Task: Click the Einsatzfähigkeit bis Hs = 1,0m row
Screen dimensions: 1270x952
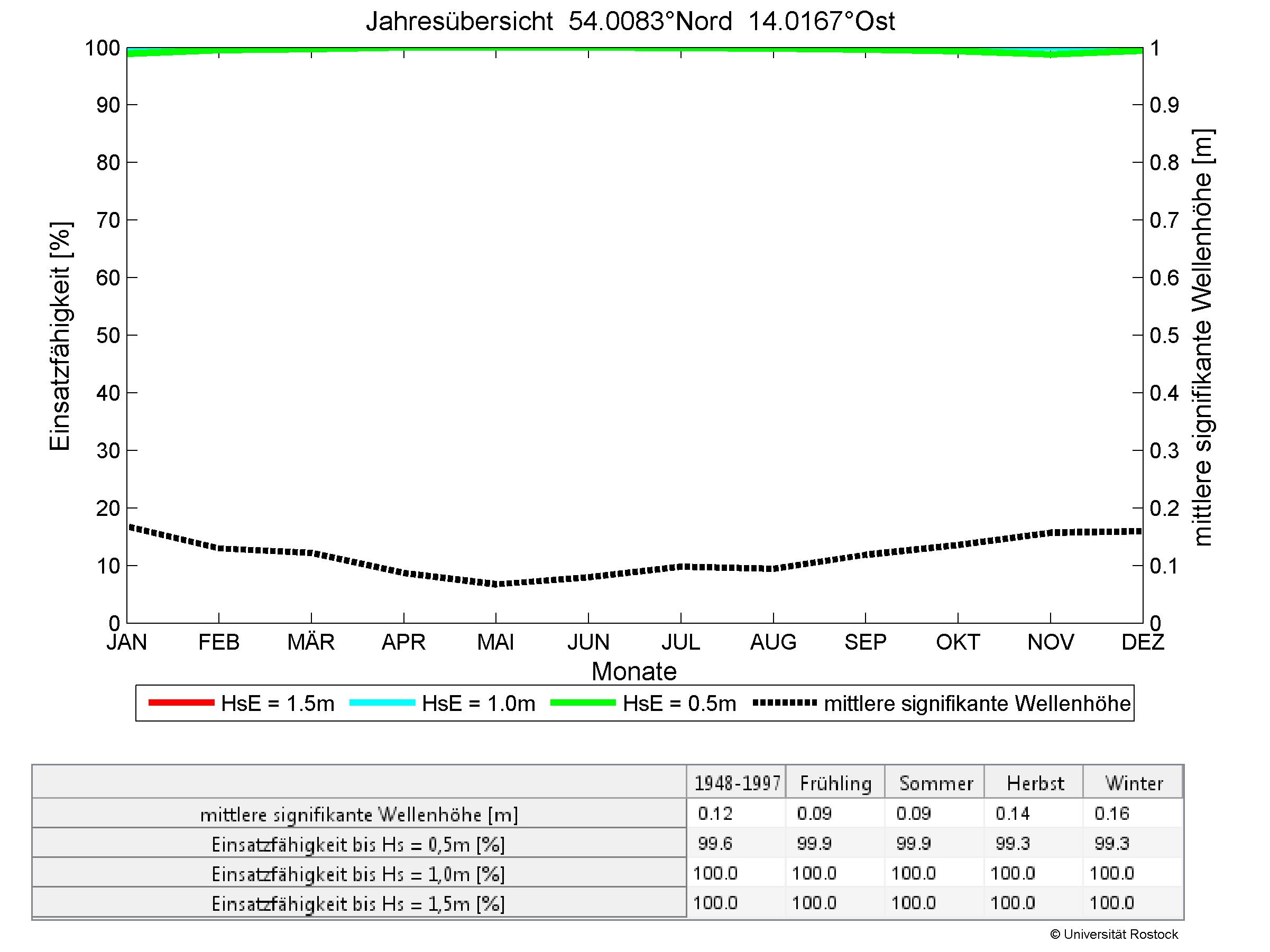Action: 359,874
